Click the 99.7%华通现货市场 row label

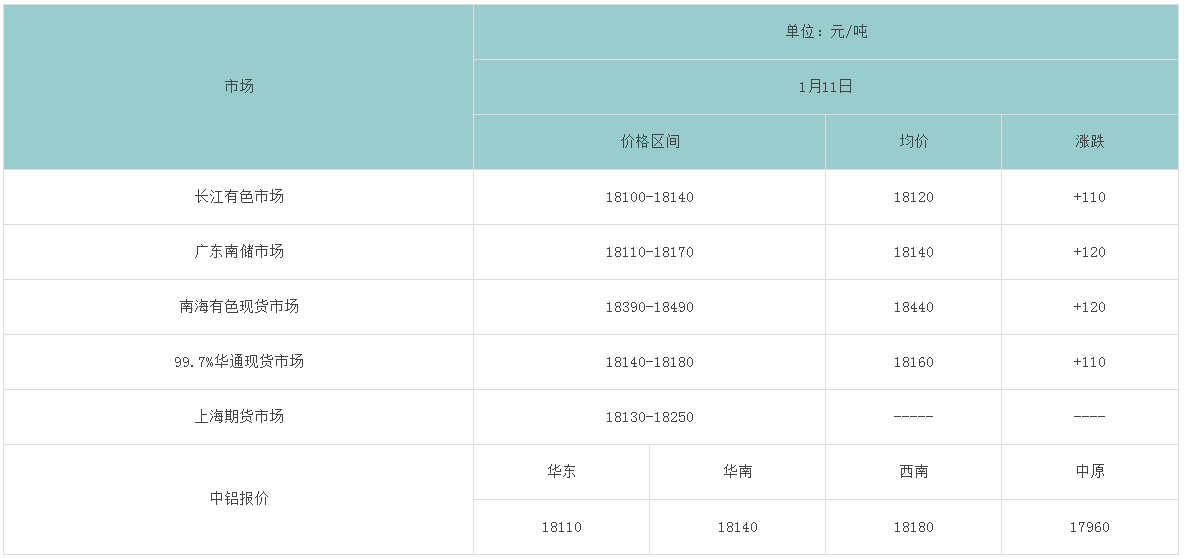[x=239, y=362]
